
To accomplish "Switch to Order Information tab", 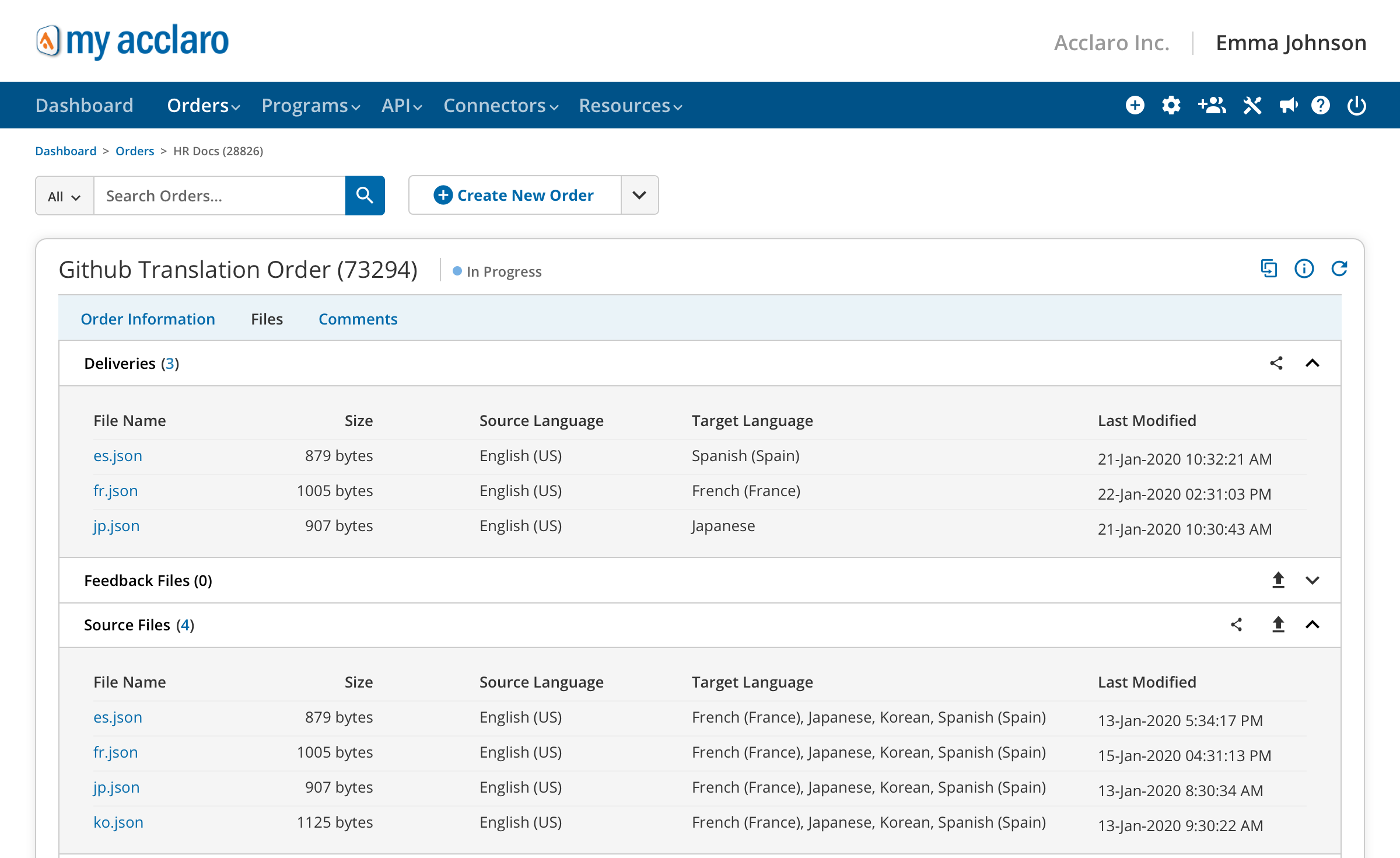I will pos(148,319).
